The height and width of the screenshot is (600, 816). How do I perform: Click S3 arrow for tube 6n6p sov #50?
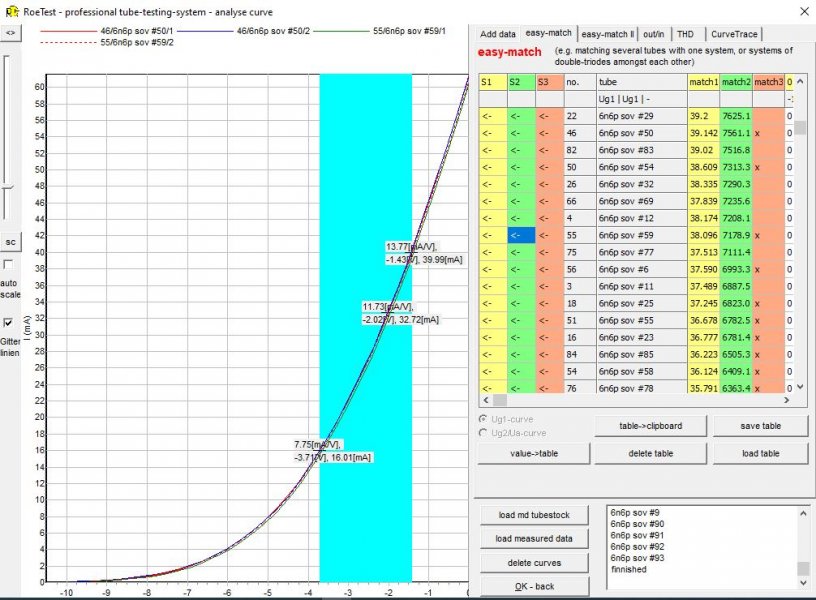coord(549,133)
